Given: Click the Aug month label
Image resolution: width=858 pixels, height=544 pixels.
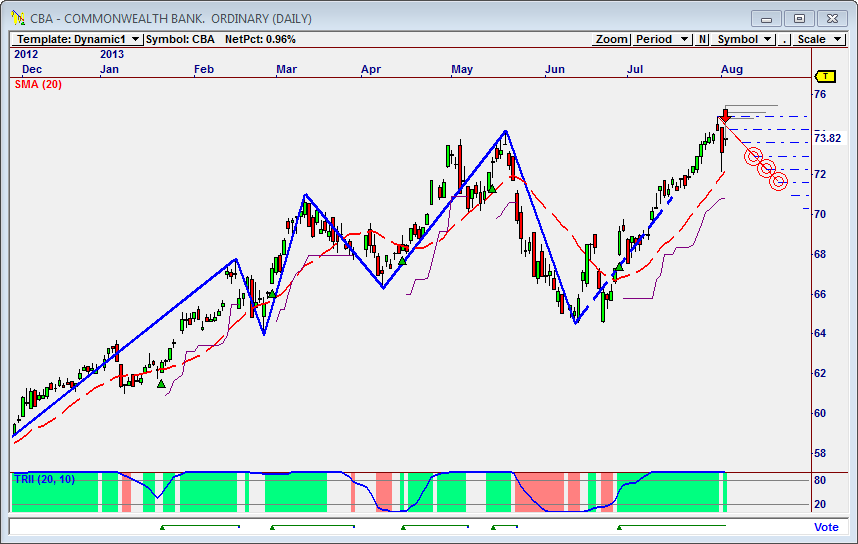Looking at the screenshot, I should 732,70.
